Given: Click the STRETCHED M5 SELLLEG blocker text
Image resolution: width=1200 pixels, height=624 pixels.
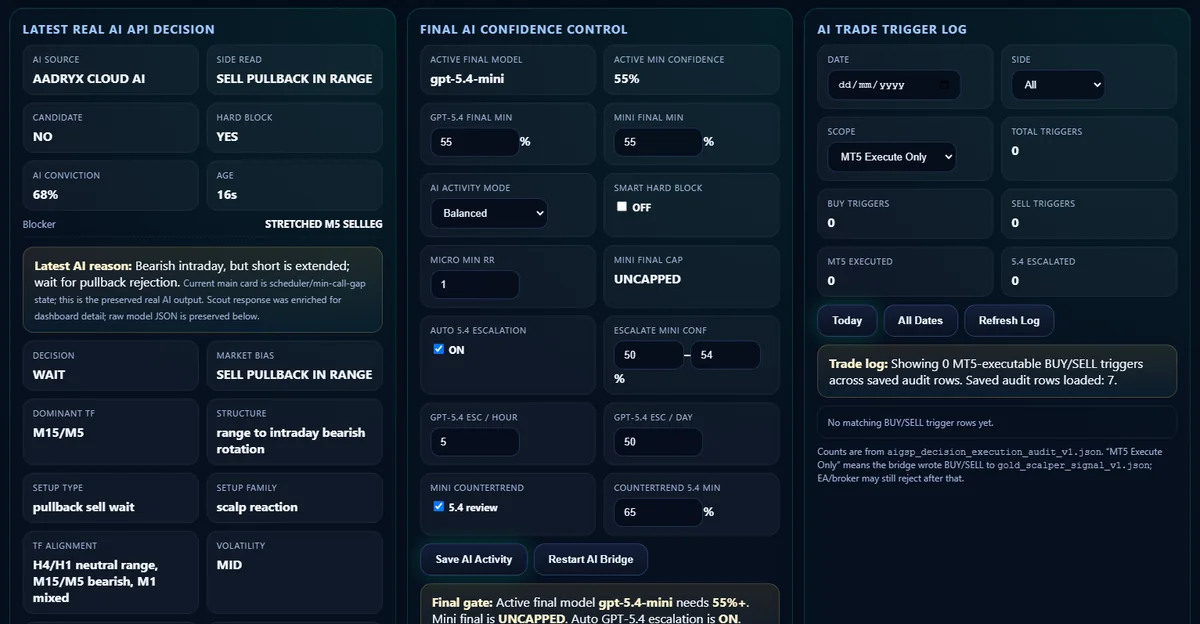Looking at the screenshot, I should click(323, 224).
